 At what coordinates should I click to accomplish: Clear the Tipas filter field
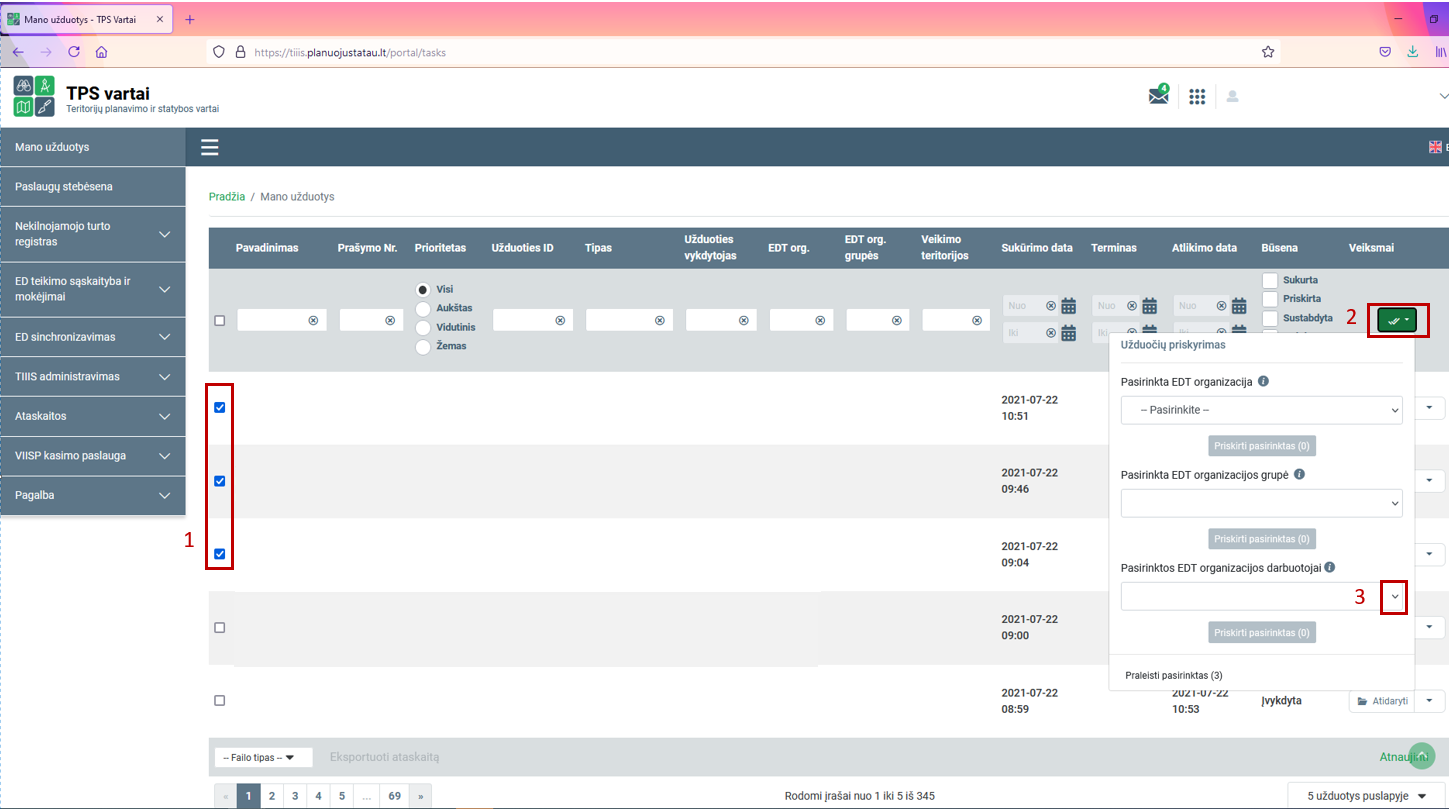click(659, 320)
